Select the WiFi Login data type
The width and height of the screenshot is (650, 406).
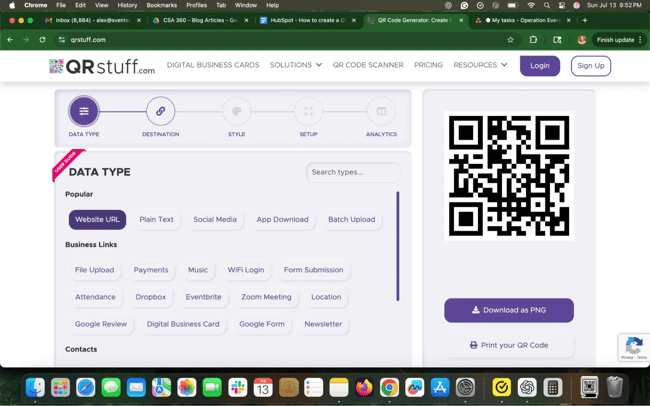click(x=246, y=270)
